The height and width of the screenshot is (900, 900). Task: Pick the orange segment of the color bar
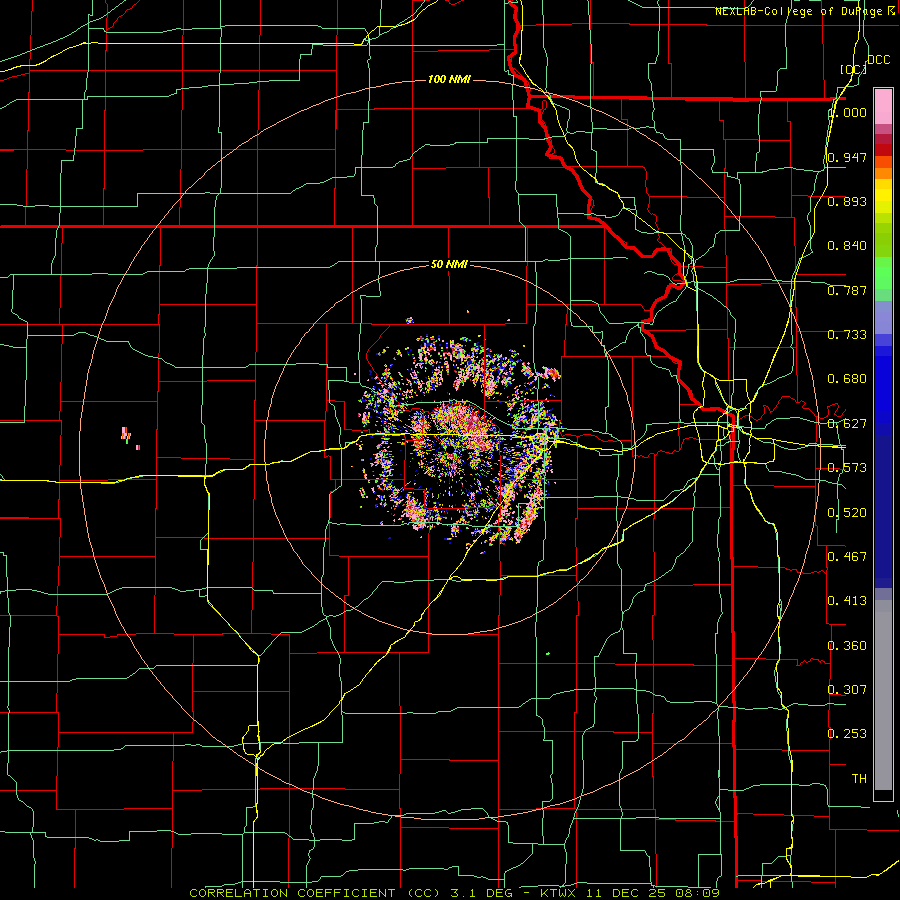(x=883, y=173)
